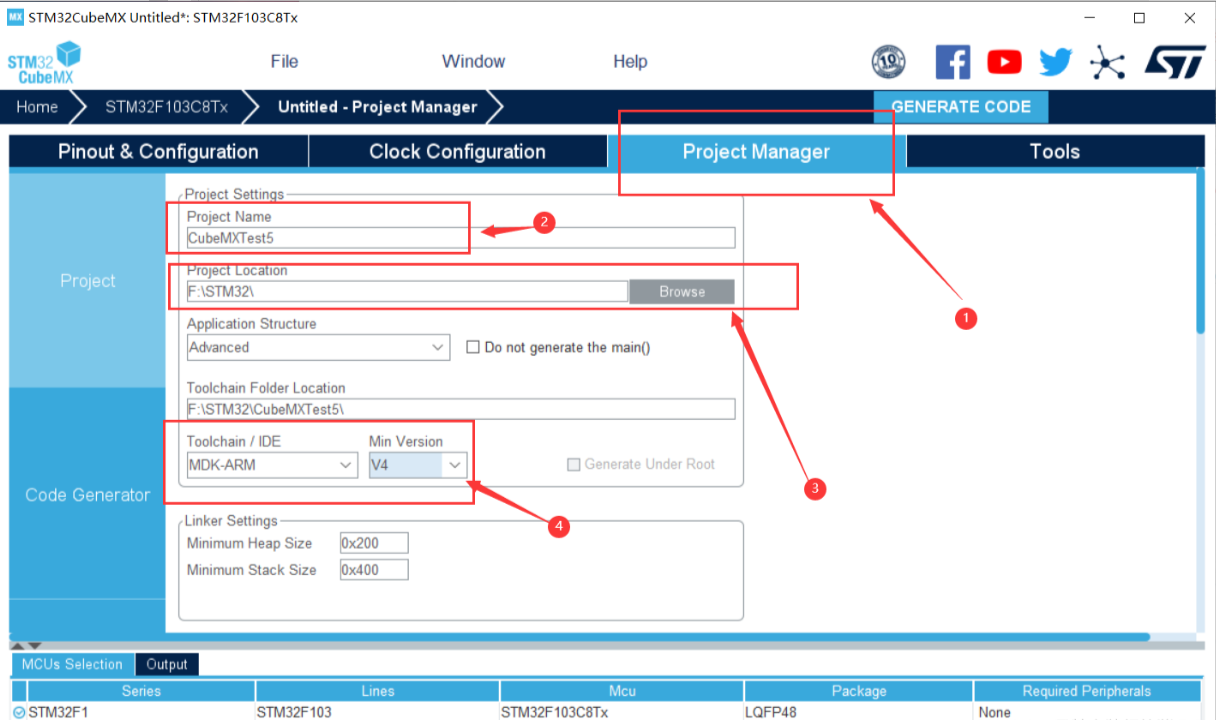Viewport: 1216px width, 720px height.
Task: Select the Project Manager tab
Action: pyautogui.click(x=756, y=152)
